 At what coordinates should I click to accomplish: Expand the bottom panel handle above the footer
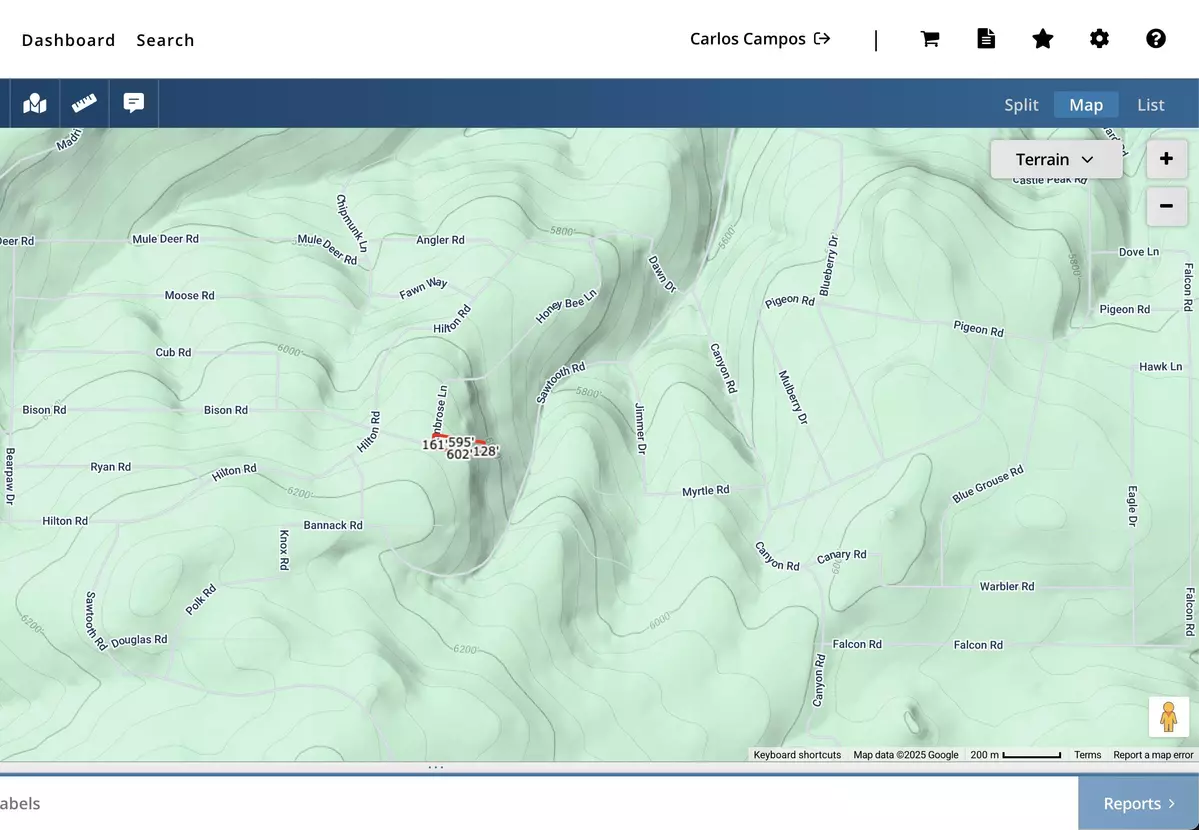pos(436,765)
